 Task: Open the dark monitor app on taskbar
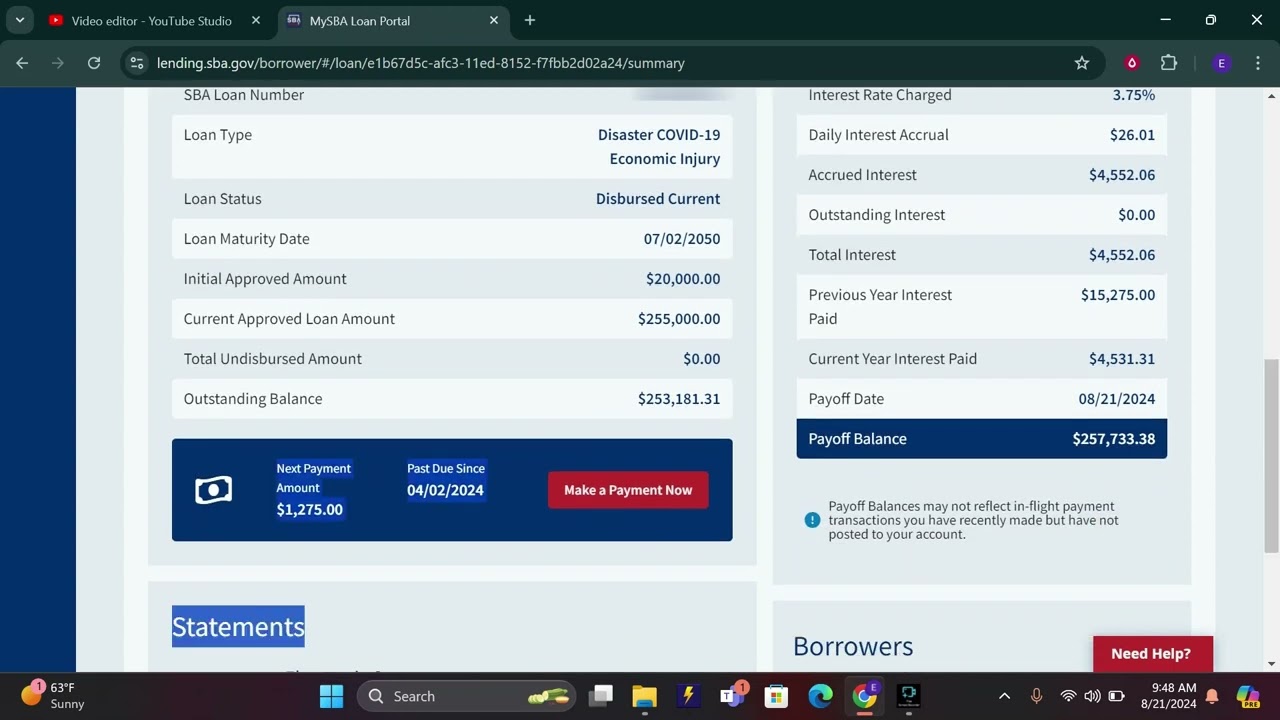[909, 696]
